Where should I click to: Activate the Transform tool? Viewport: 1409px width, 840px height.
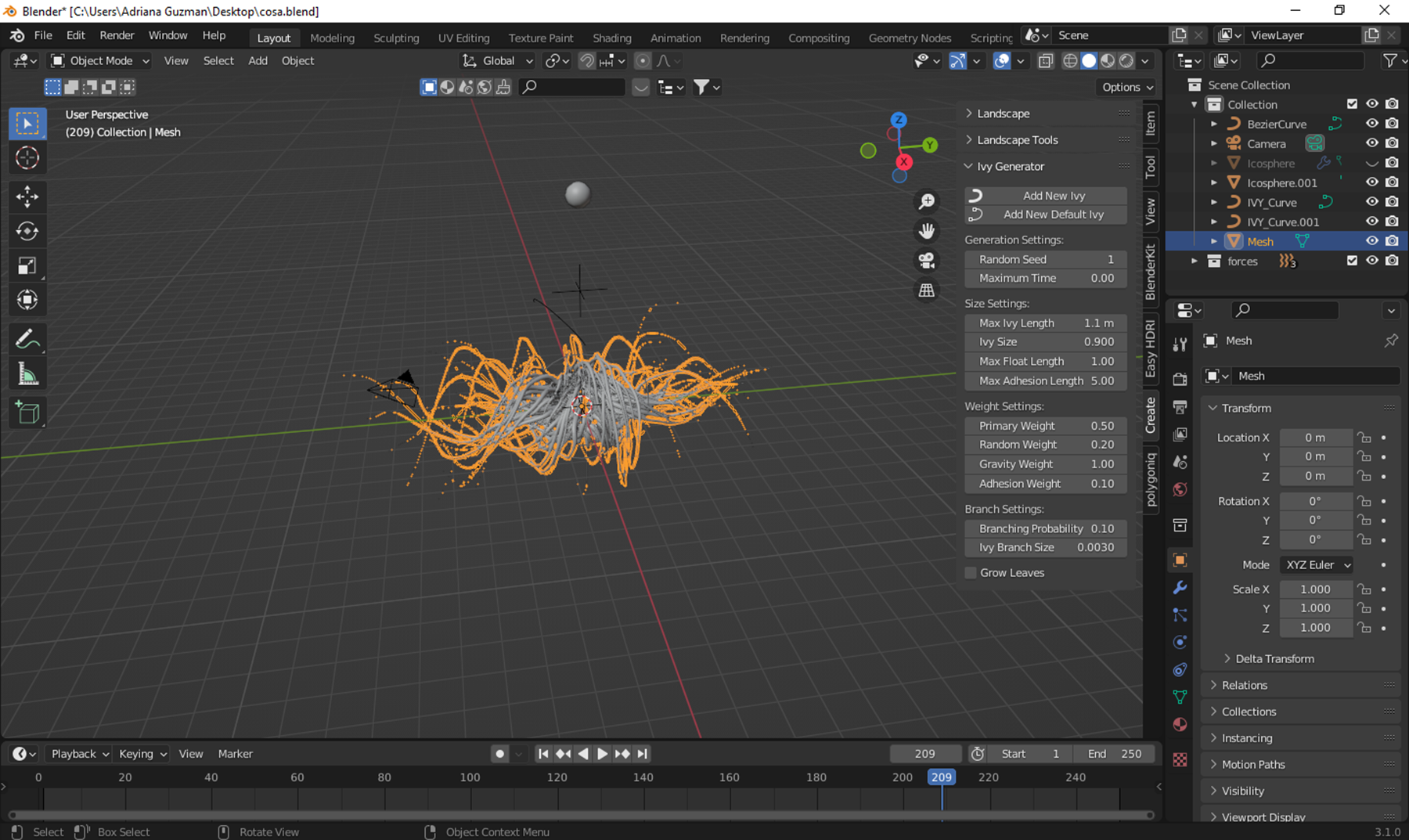click(27, 300)
